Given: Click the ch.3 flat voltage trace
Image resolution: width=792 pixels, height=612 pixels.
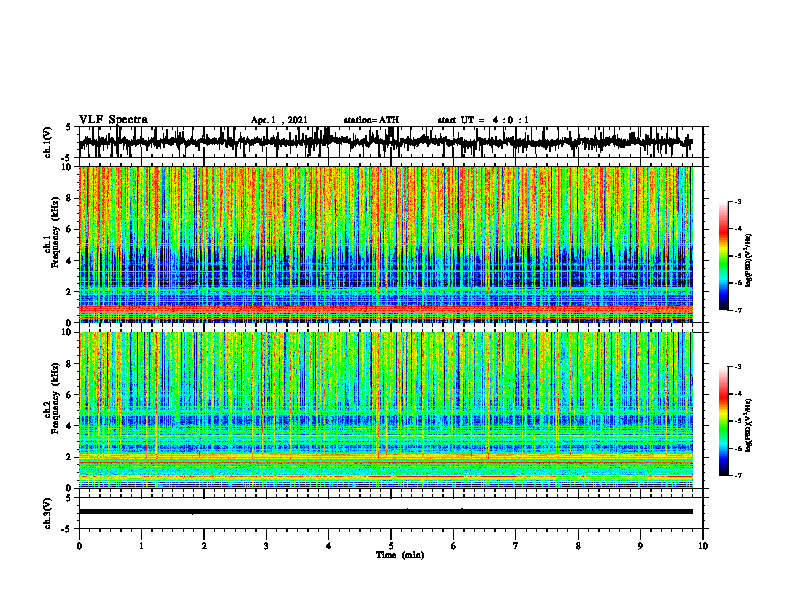Looking at the screenshot, I should coord(385,512).
